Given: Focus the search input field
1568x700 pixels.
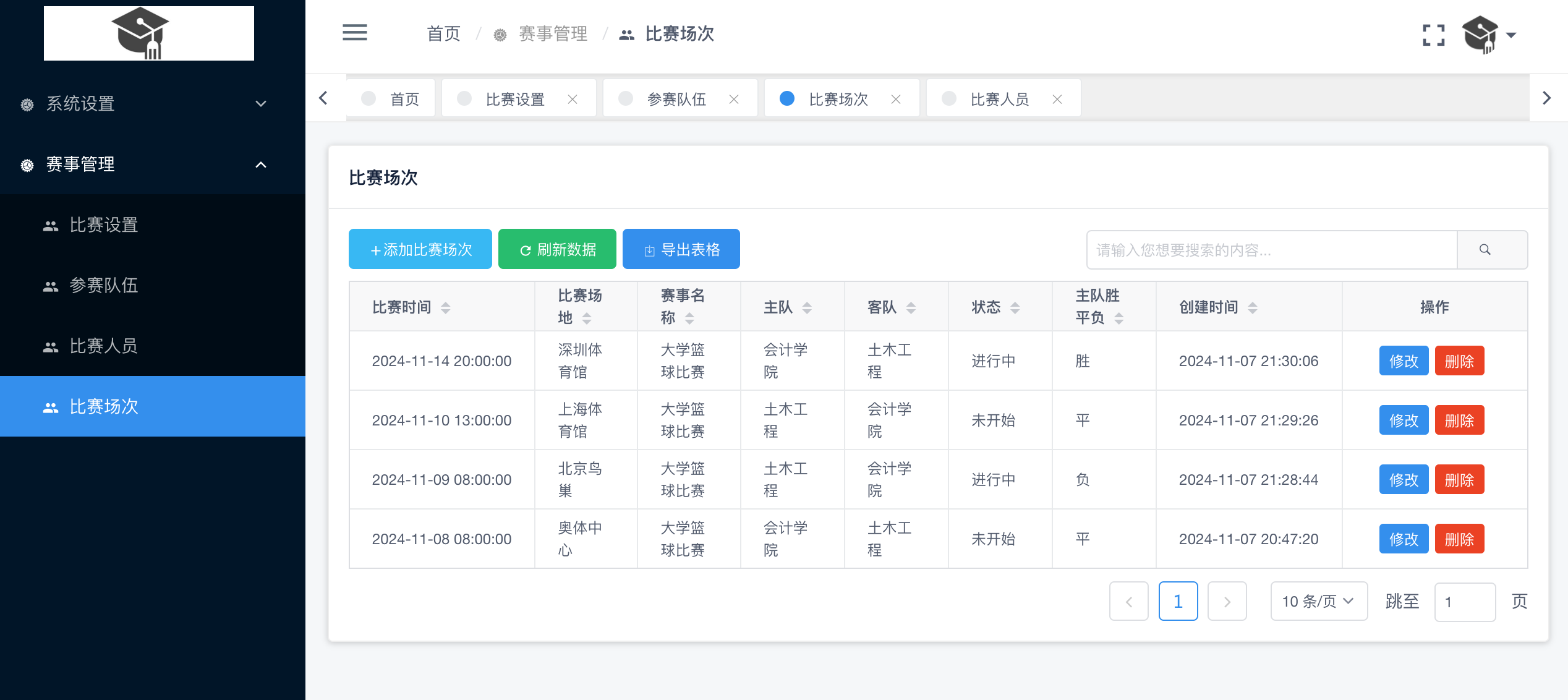Looking at the screenshot, I should click(x=1272, y=250).
